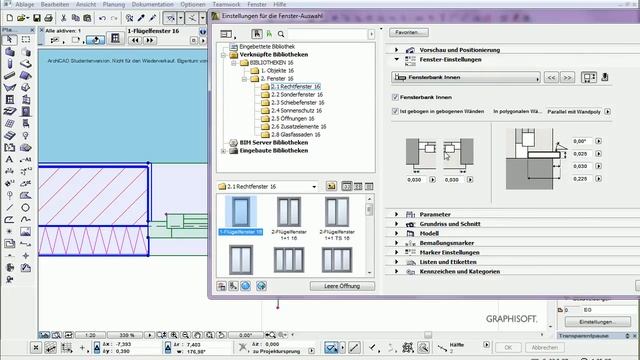Image resolution: width=640 pixels, height=360 pixels.
Task: Collapse the Fenster-Einstellungen panel
Action: [x=396, y=60]
